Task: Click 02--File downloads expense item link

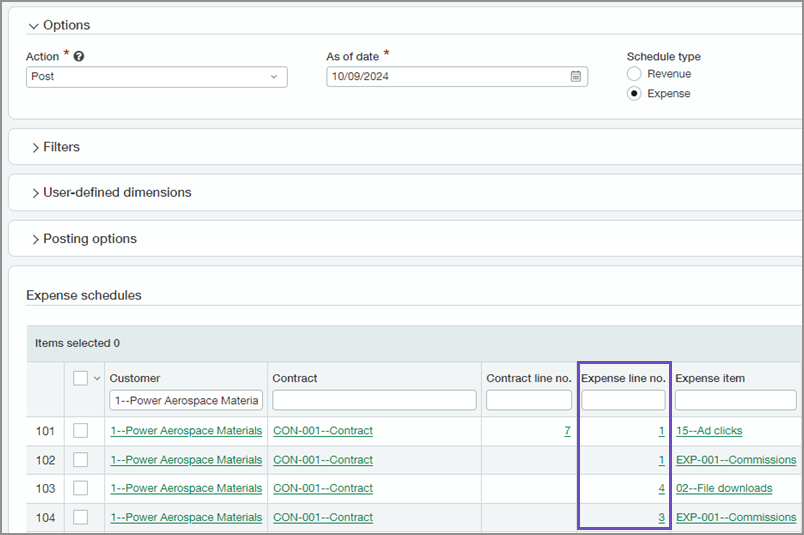Action: [x=723, y=488]
